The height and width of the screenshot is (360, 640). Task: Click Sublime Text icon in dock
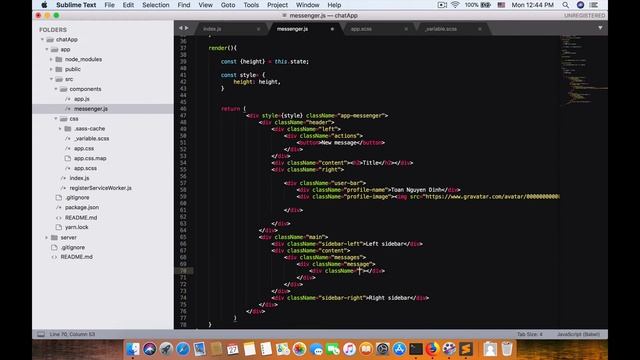tap(466, 349)
